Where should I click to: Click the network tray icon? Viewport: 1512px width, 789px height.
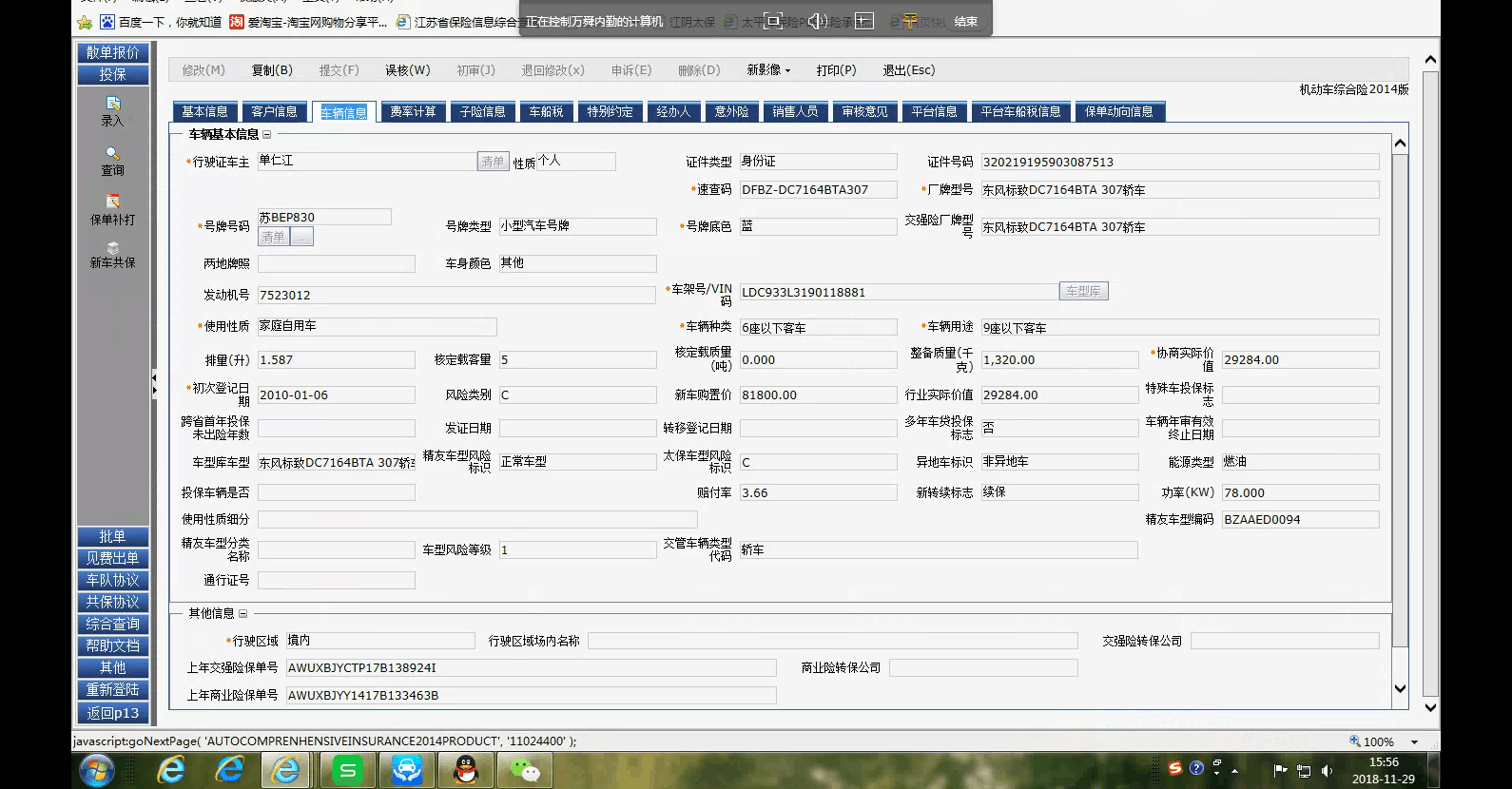click(x=1304, y=771)
